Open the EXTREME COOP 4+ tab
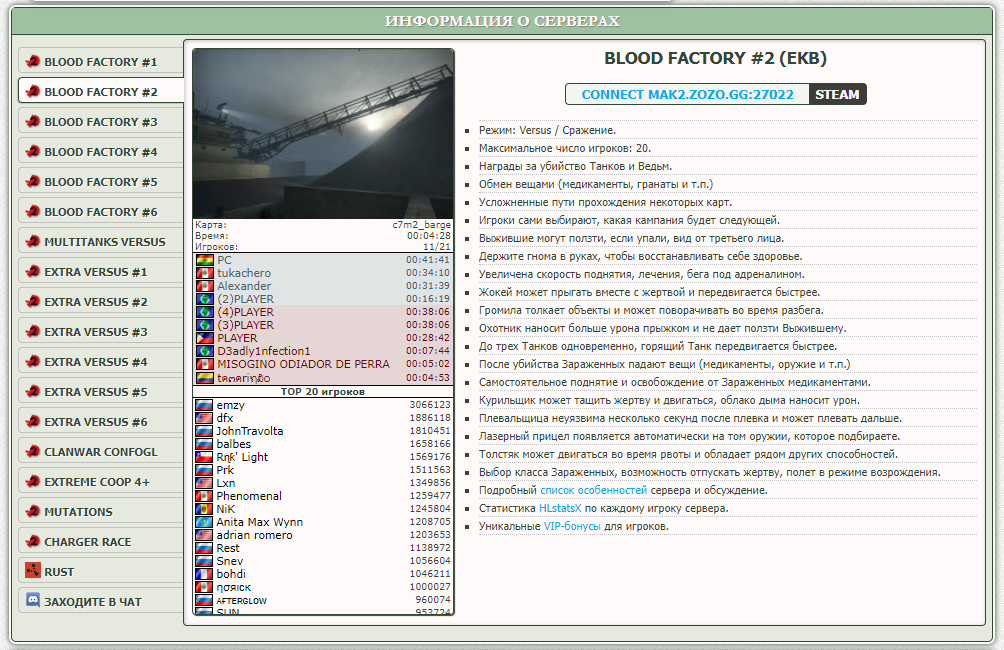The width and height of the screenshot is (1004, 650). (101, 482)
